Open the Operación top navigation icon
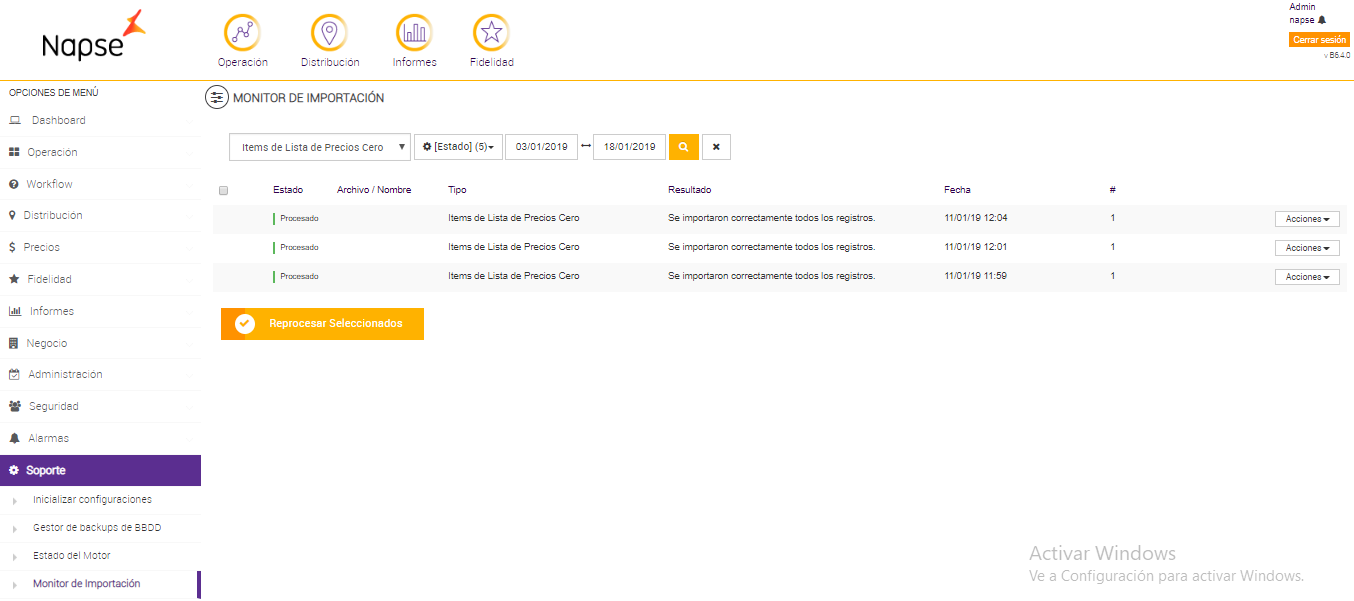This screenshot has width=1354, height=601. click(242, 34)
